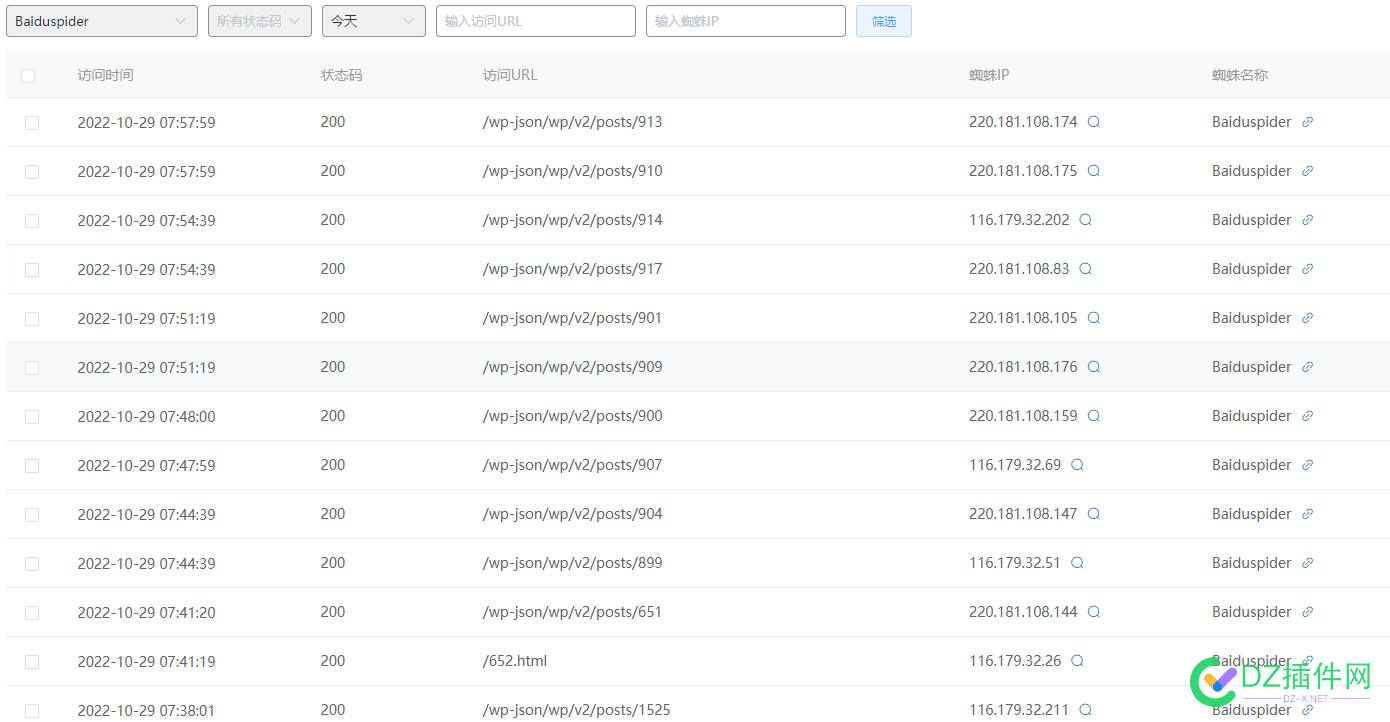This screenshot has width=1390, height=722.
Task: Check the row for /wp-json/wp/v2/posts/913
Action: [32, 123]
